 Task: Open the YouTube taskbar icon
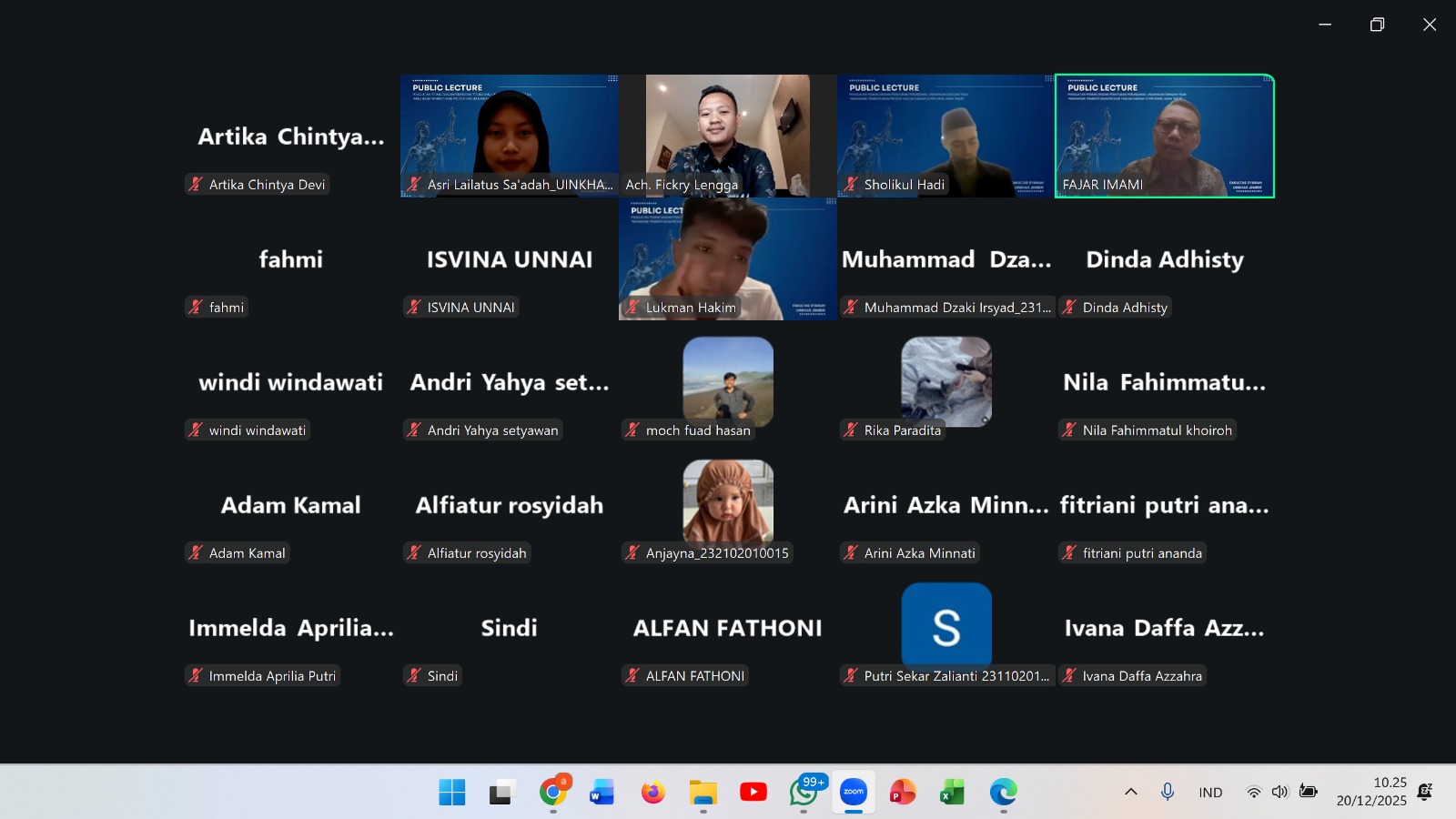coord(753,793)
